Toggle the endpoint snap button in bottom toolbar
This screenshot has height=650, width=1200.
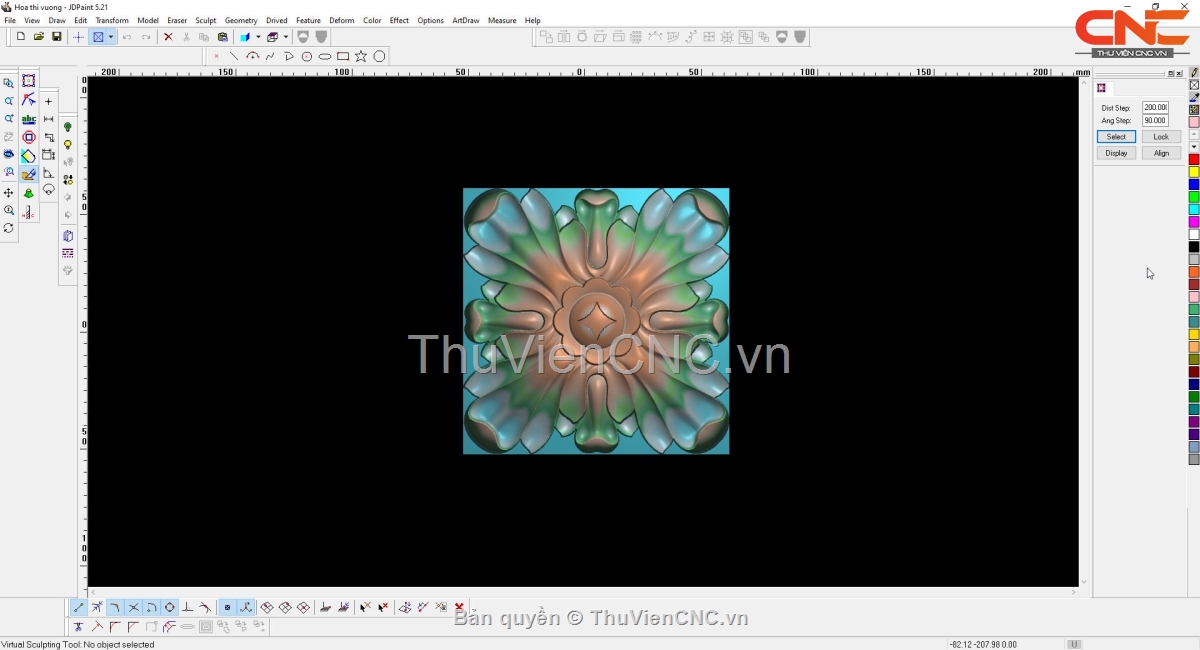[x=79, y=608]
